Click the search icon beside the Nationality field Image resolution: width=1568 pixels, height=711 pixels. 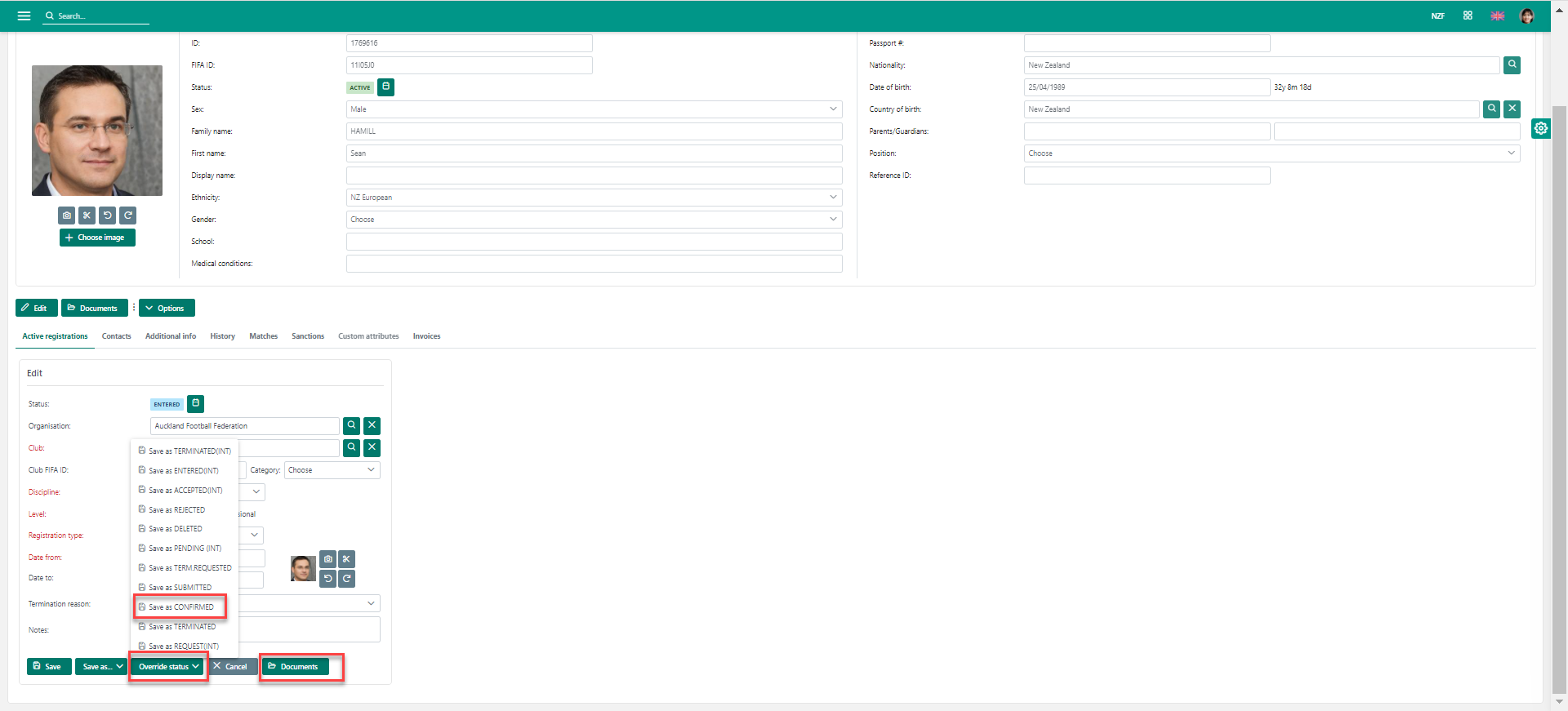(1512, 65)
